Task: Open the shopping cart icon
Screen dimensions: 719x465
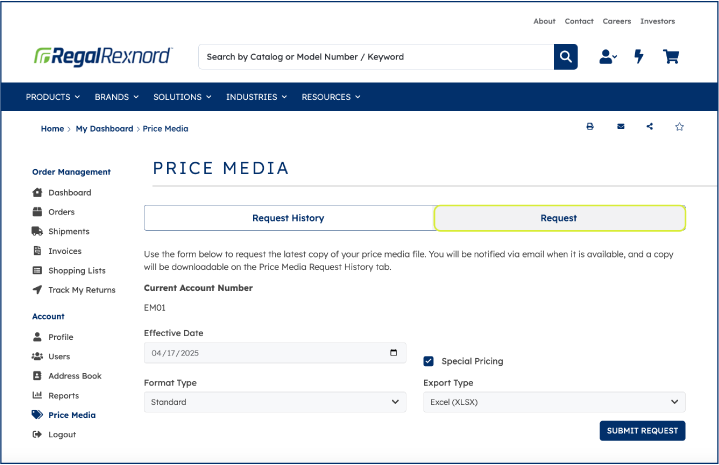Action: (x=671, y=56)
